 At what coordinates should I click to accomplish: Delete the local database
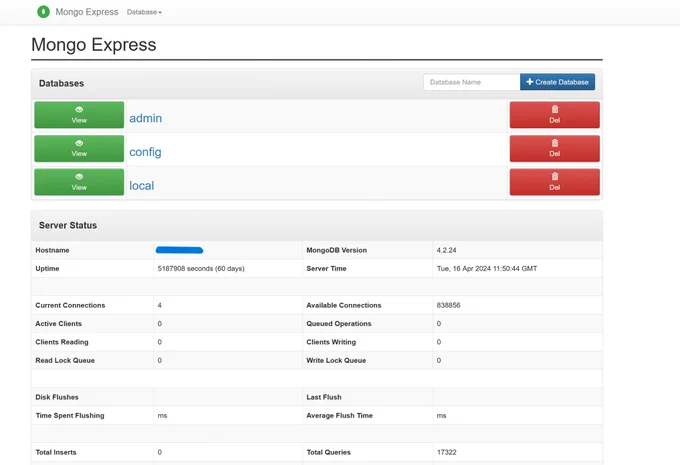(555, 182)
